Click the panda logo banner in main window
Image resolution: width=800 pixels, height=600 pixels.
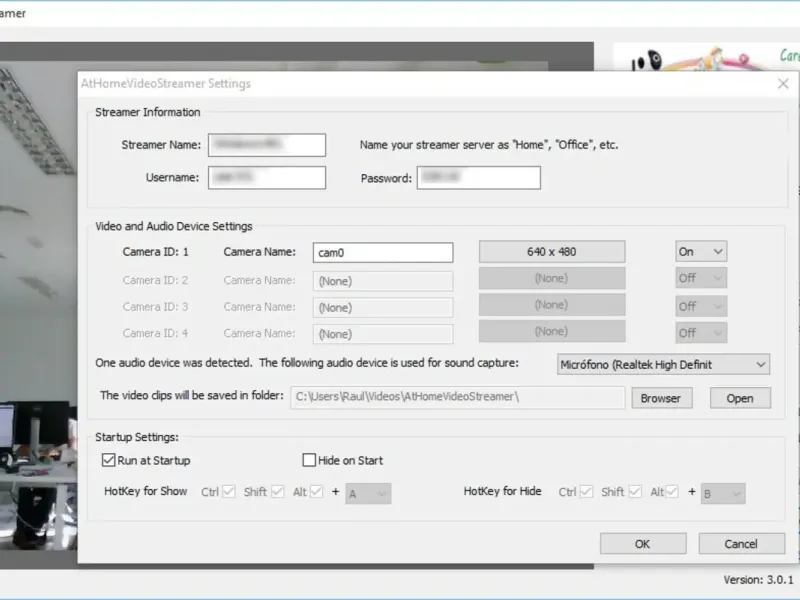click(706, 57)
